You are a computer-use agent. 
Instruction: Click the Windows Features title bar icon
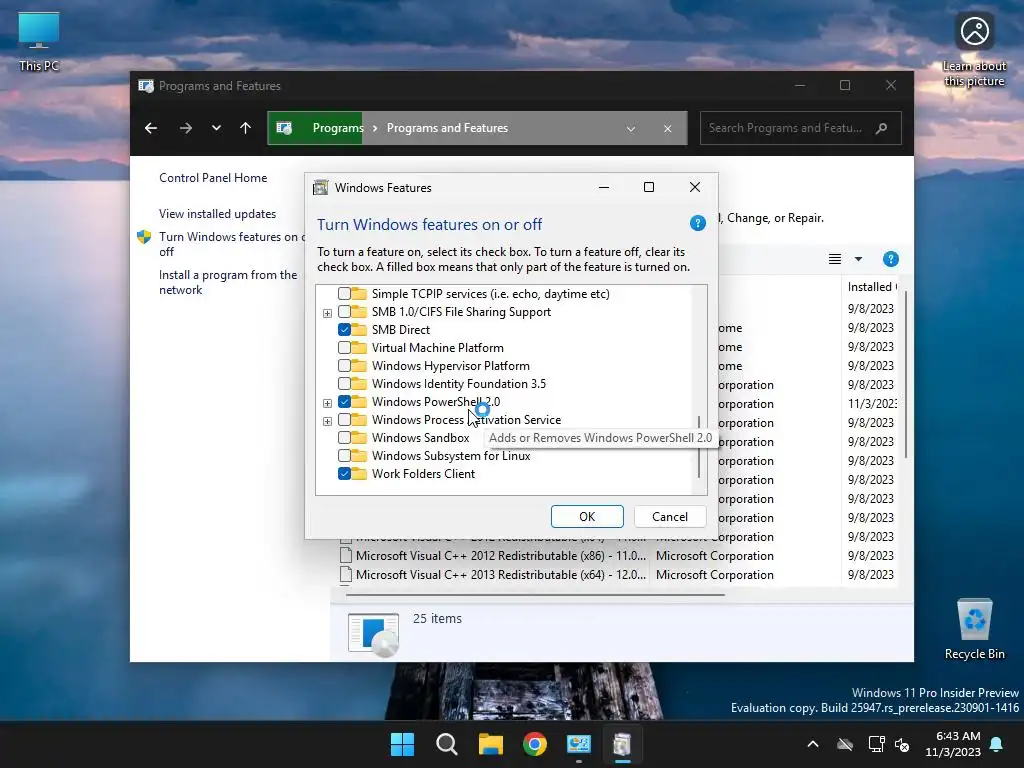coord(321,188)
